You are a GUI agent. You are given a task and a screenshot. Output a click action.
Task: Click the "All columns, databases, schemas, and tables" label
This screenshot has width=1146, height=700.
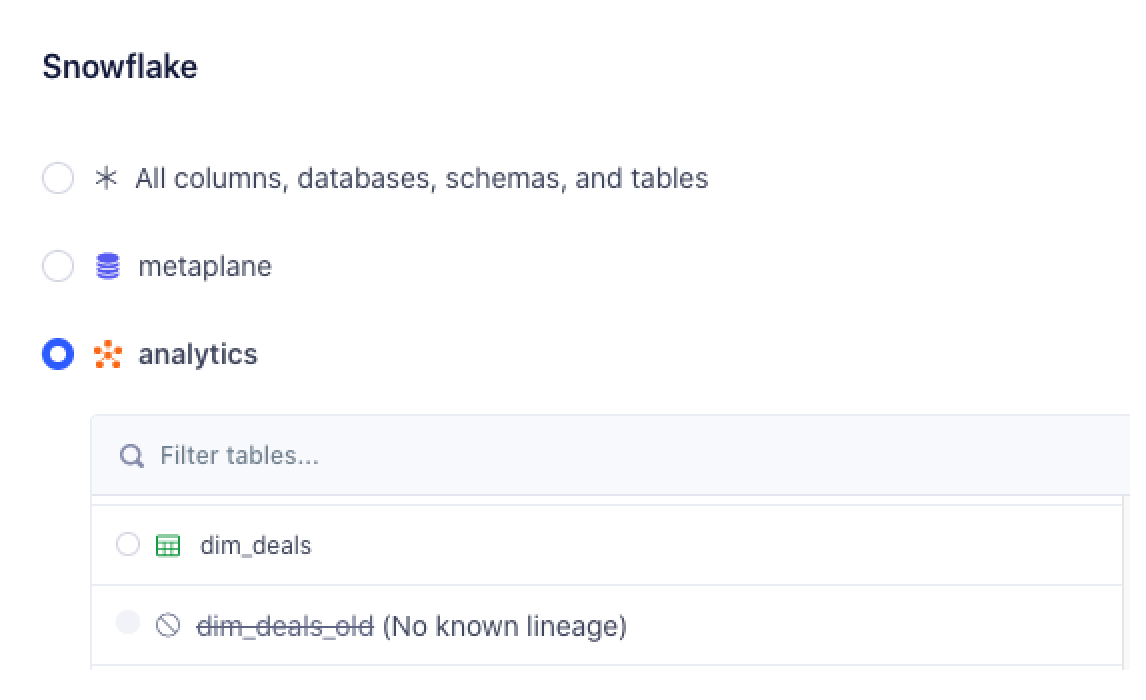[x=421, y=179]
